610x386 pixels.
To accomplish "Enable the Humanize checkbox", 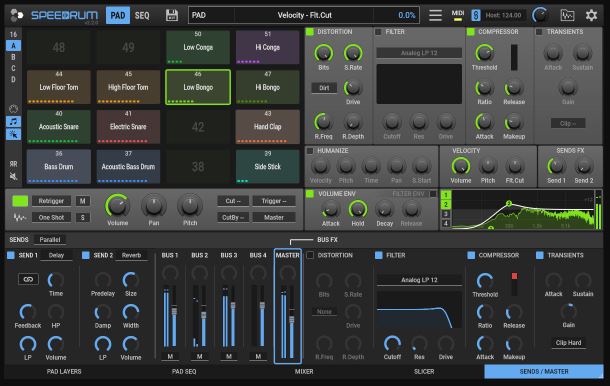I will tap(310, 151).
